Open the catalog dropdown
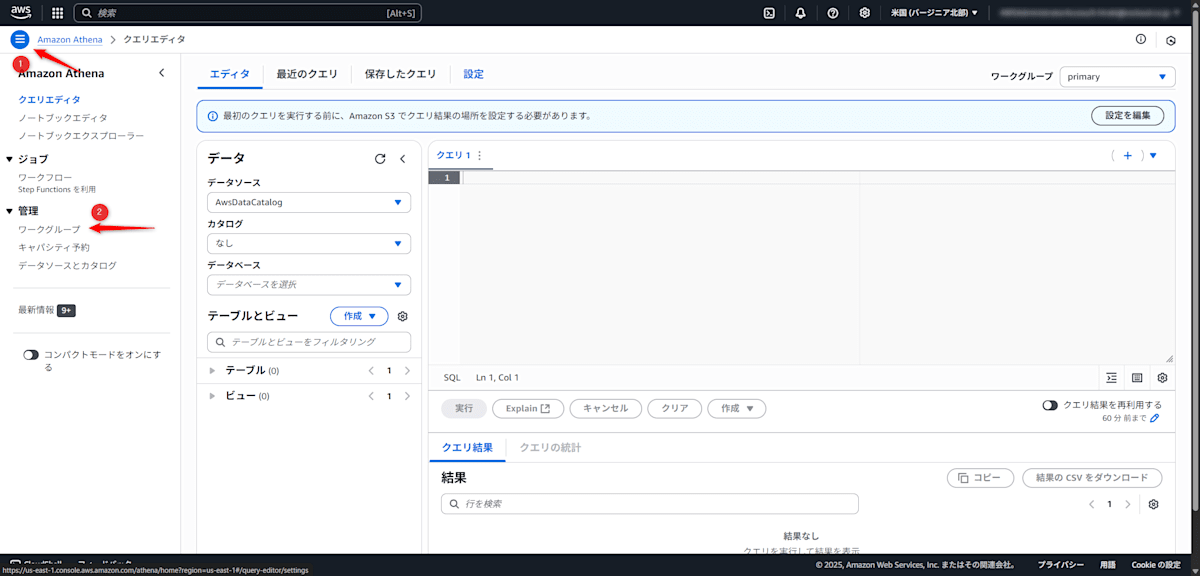Image resolution: width=1200 pixels, height=576 pixels. [x=308, y=243]
